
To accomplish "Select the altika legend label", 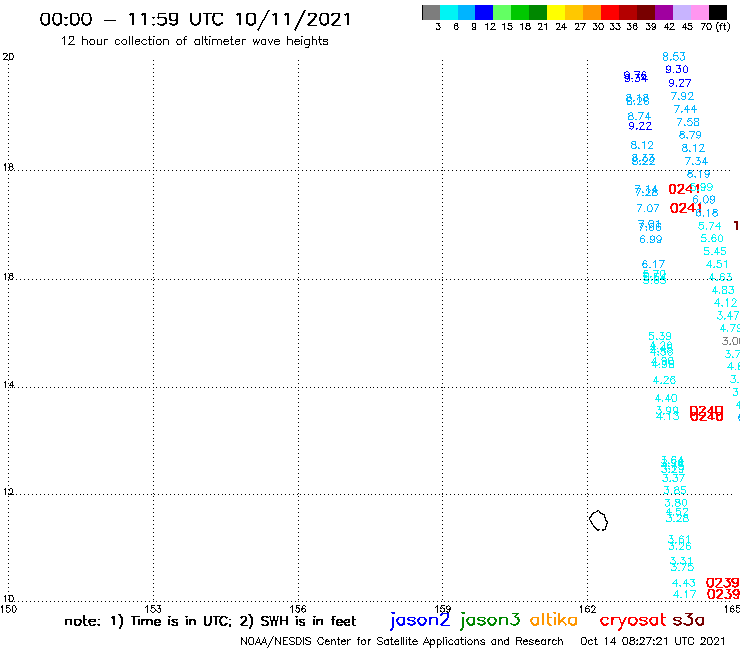I will [x=553, y=620].
